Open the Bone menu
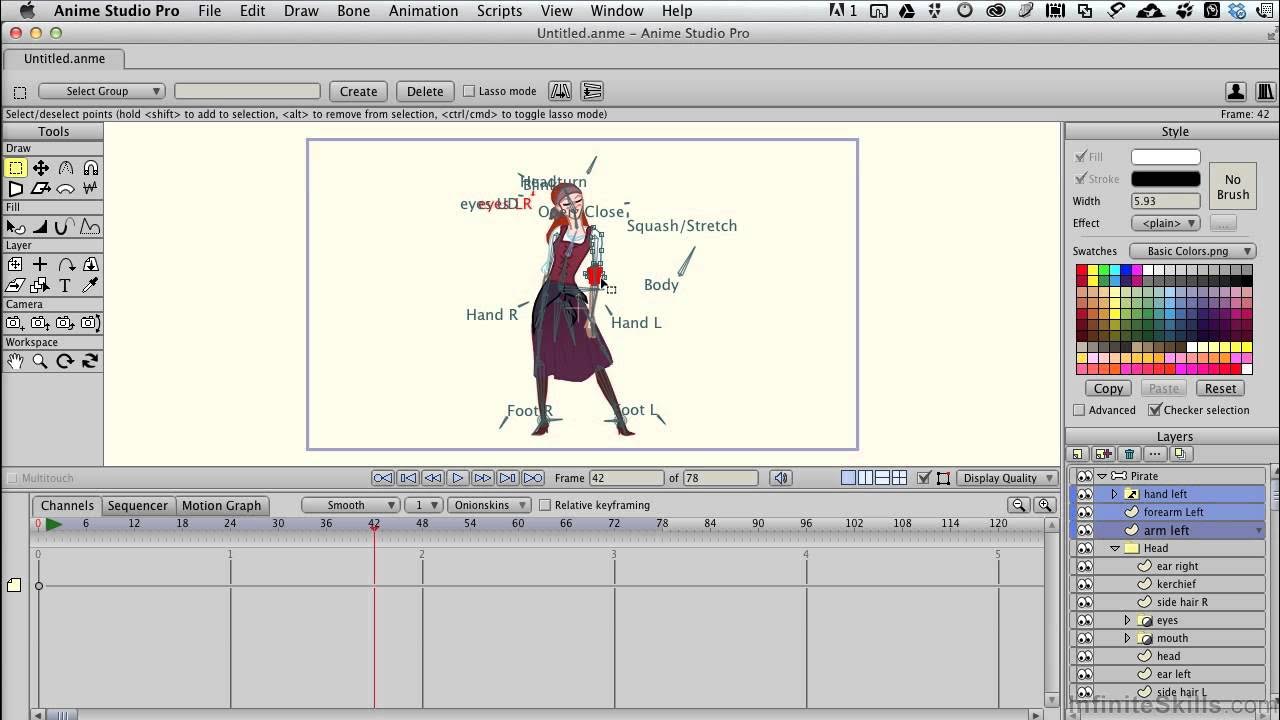The width and height of the screenshot is (1280, 720). [353, 11]
